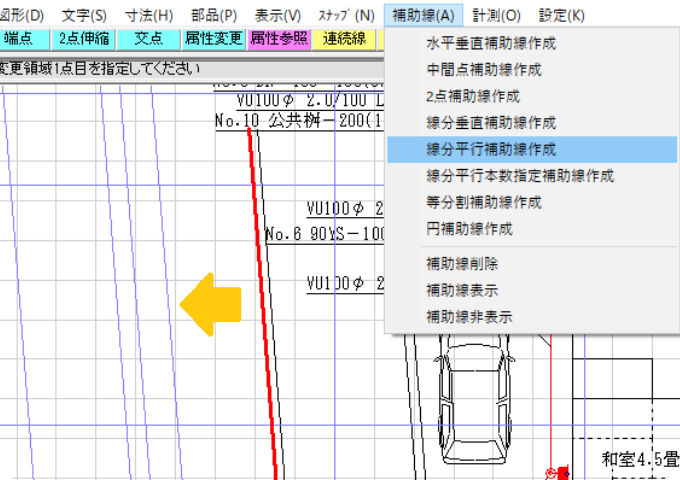Open the 文字(S) menu

(84, 16)
